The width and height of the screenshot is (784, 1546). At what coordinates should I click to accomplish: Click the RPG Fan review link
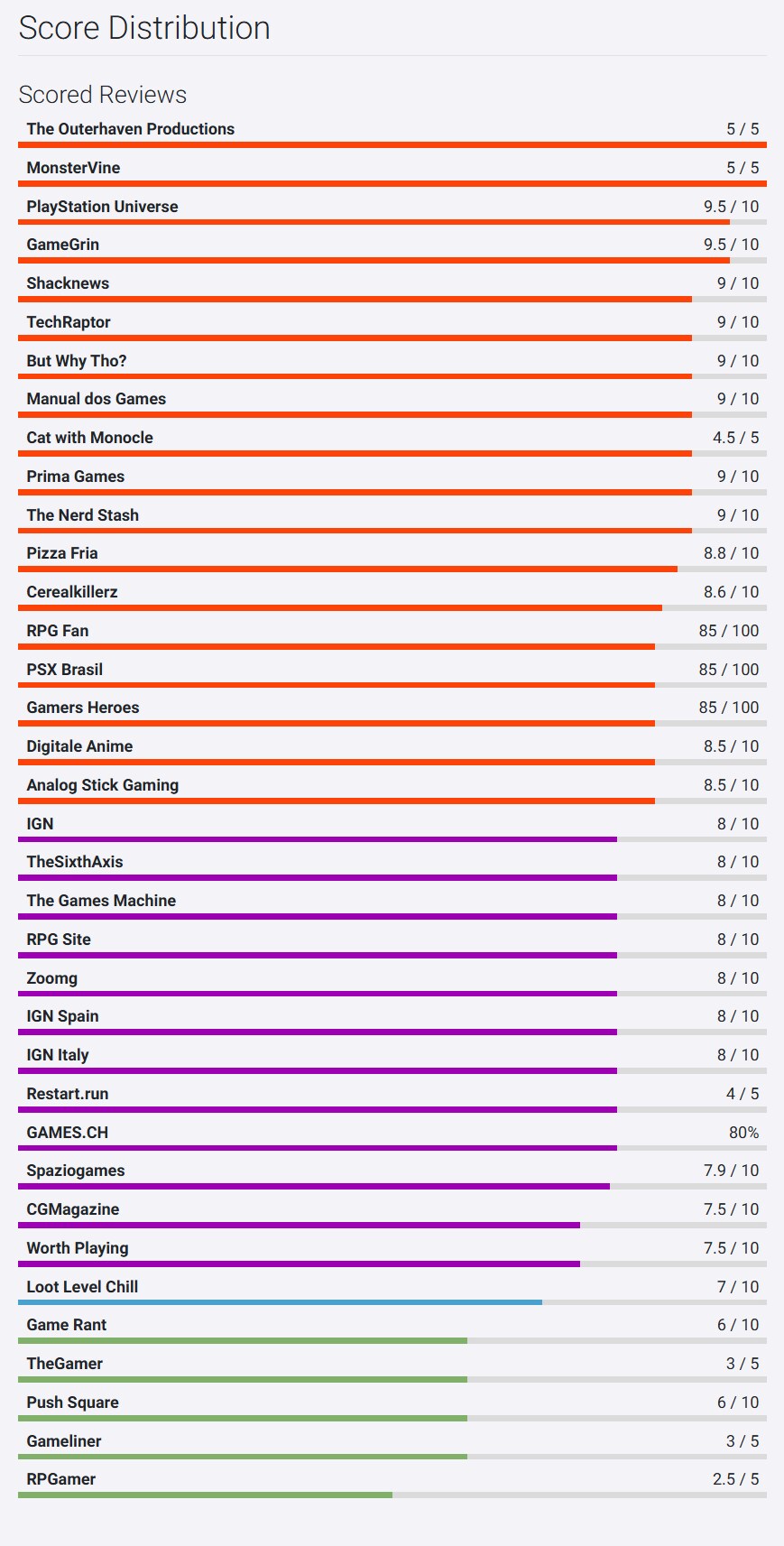[58, 631]
